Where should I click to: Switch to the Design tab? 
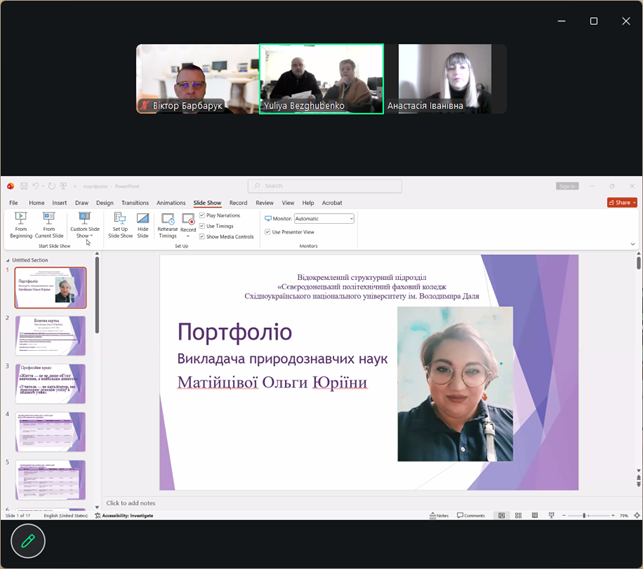point(105,203)
